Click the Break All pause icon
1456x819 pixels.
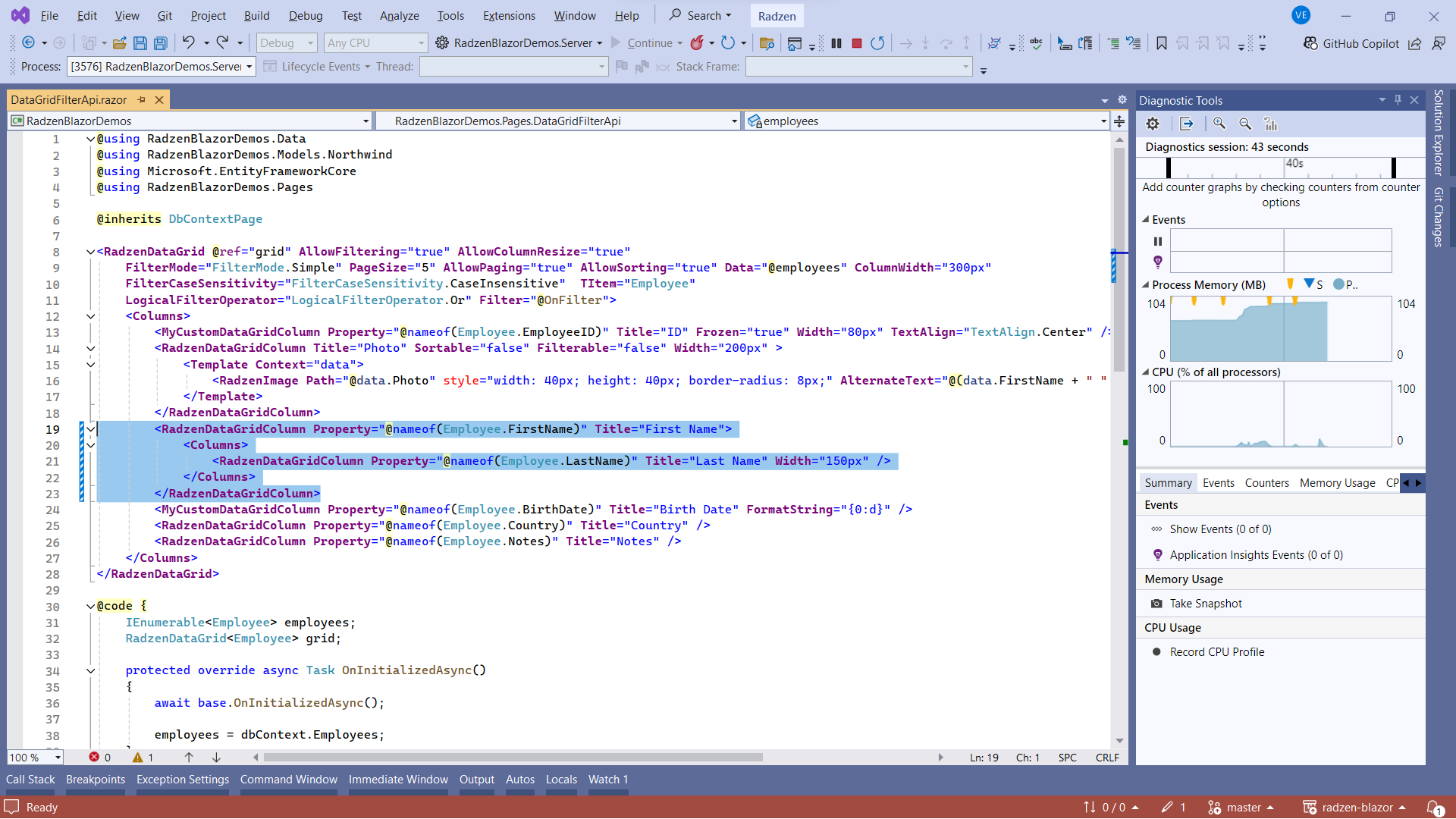836,43
